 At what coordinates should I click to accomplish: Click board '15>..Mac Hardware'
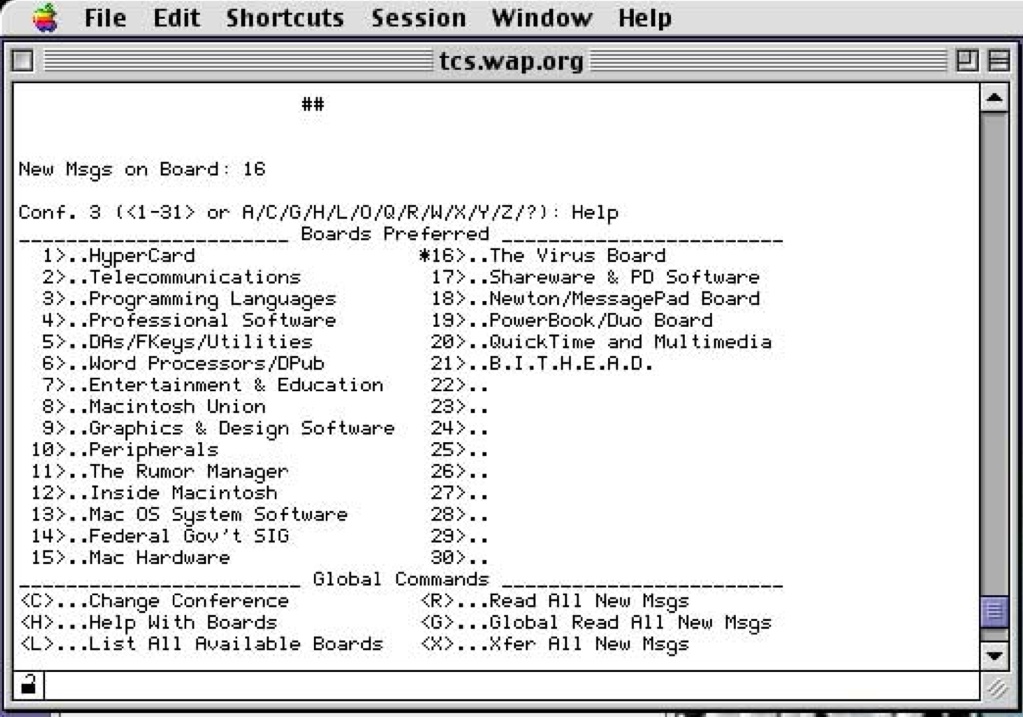[130, 557]
